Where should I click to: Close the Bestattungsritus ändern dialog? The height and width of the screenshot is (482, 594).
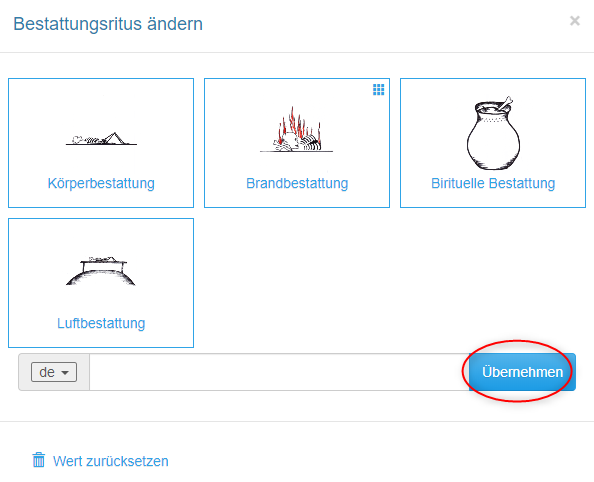575,21
